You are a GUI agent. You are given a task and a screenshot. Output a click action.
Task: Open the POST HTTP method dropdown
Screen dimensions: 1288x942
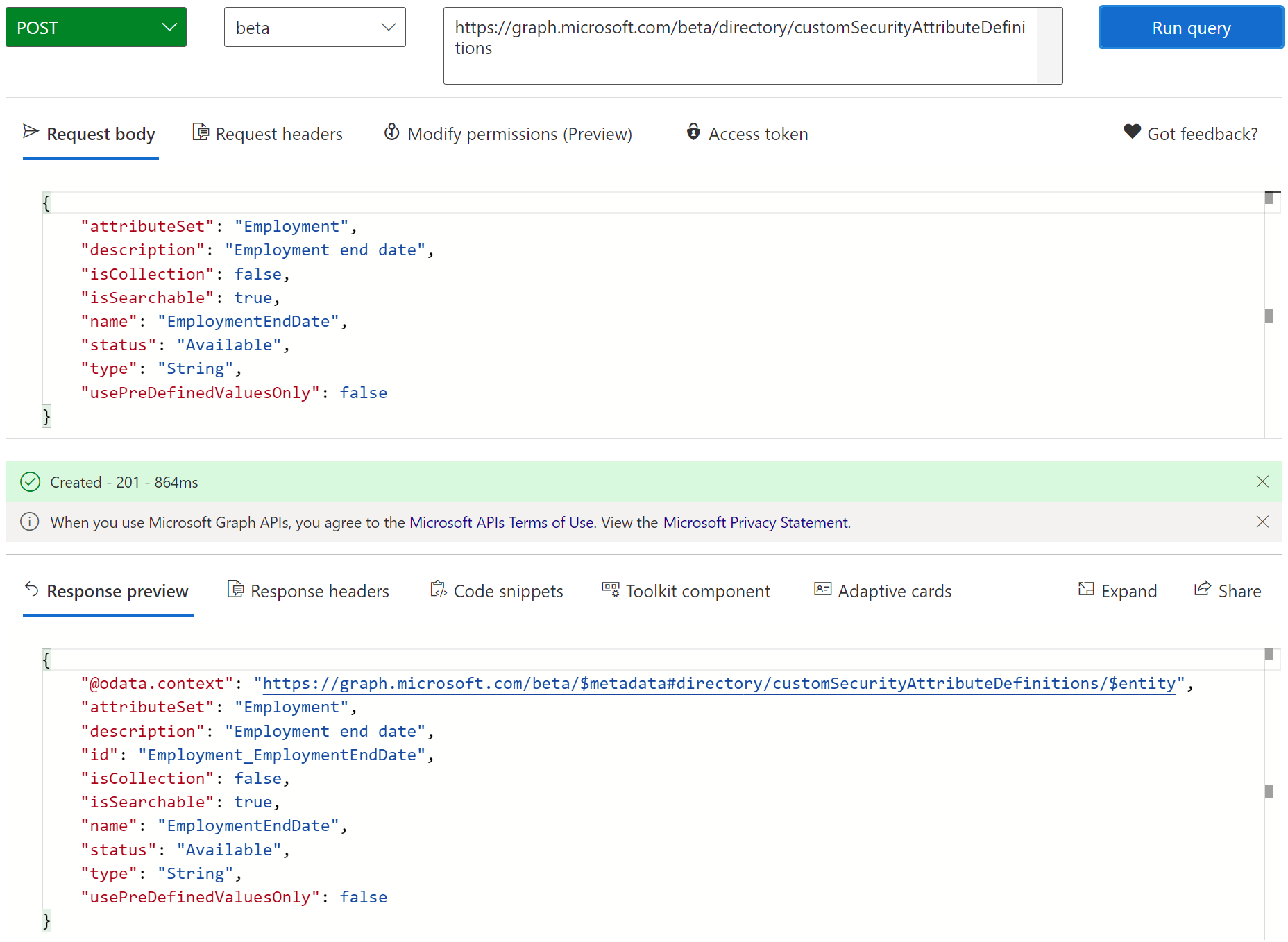click(x=96, y=28)
